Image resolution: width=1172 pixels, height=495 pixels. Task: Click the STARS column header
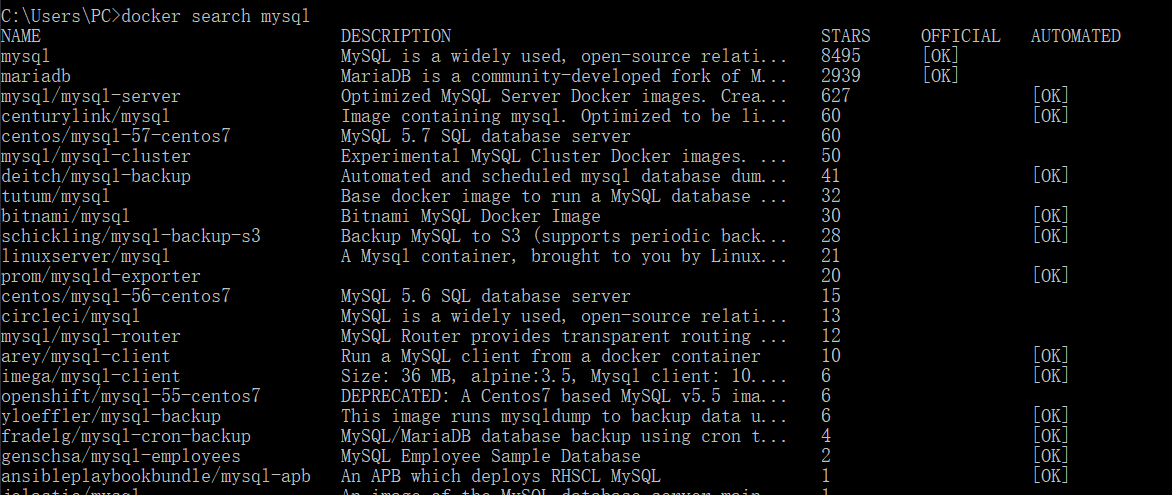tap(845, 36)
